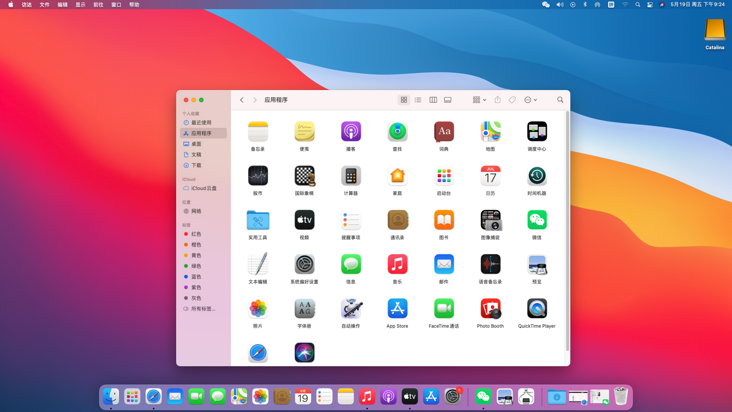Select 桌面 (Desktop) in sidebar
Screen dimensions: 732x412
[x=204, y=144]
